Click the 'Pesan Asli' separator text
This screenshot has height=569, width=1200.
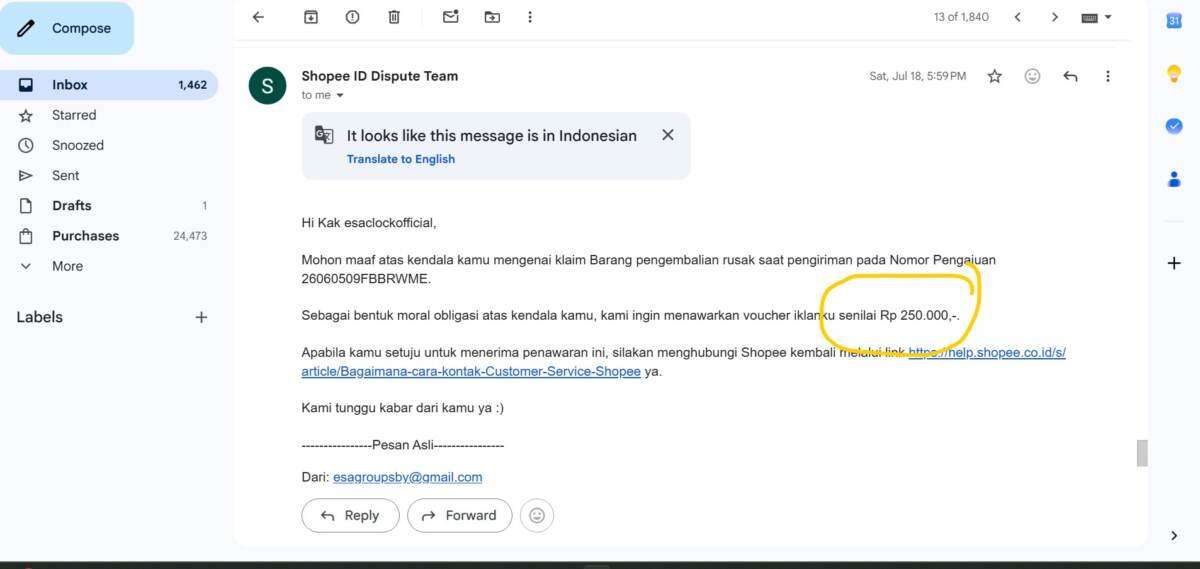(403, 445)
